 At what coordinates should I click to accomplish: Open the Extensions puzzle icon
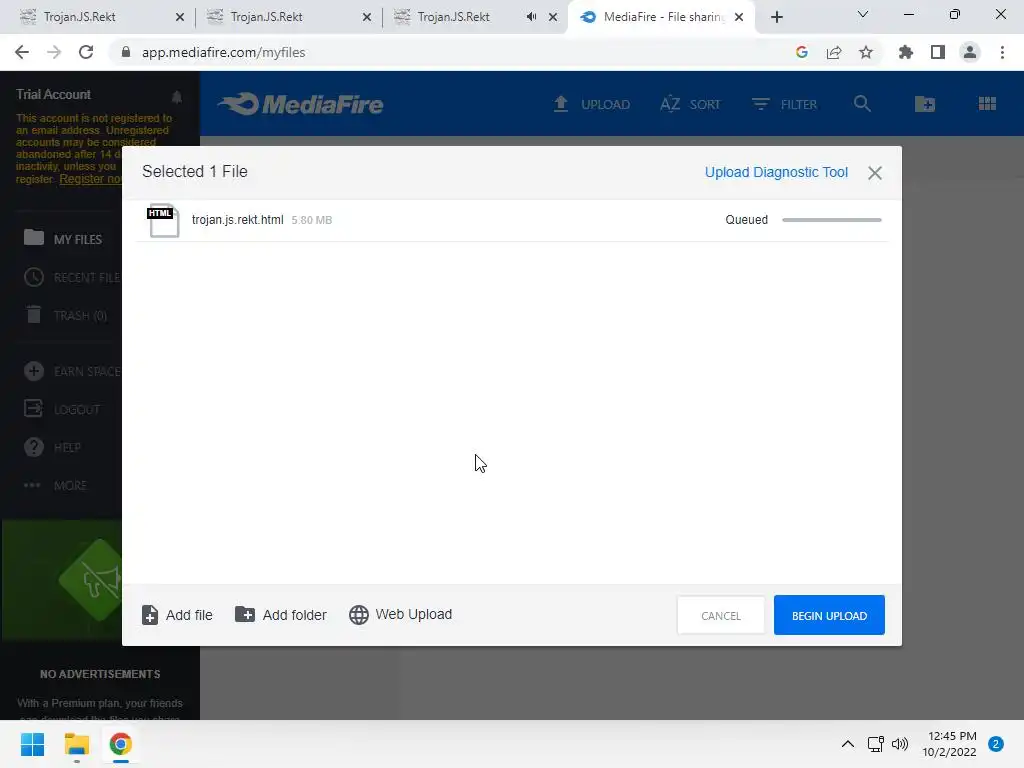click(x=906, y=52)
